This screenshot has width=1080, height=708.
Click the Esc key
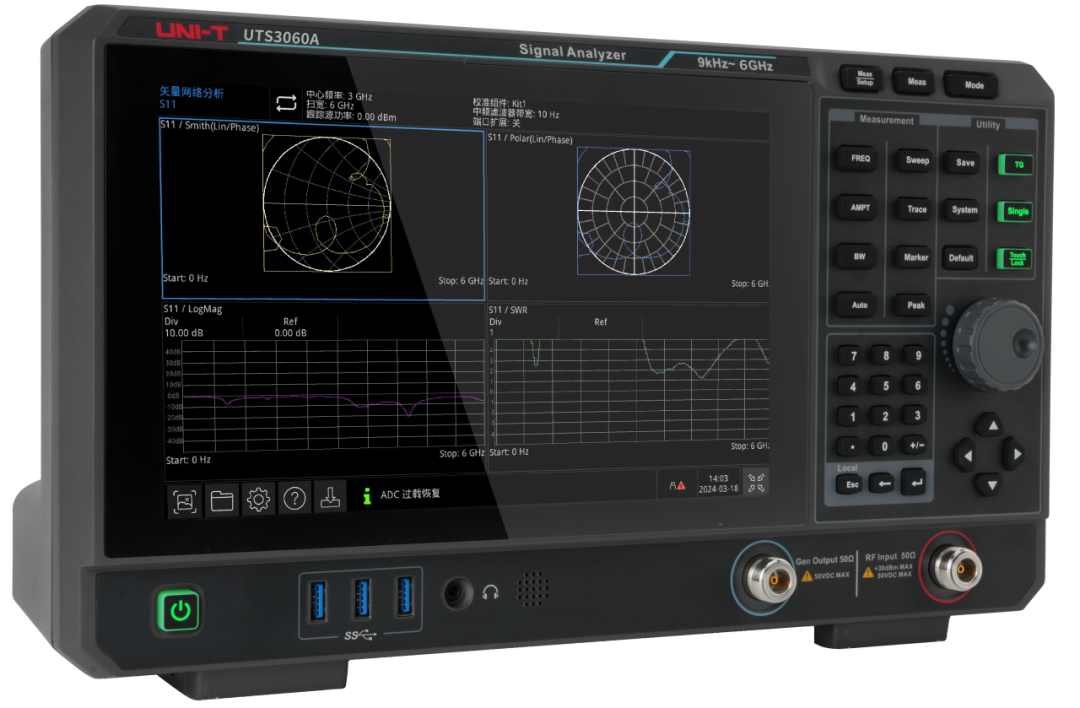[851, 485]
